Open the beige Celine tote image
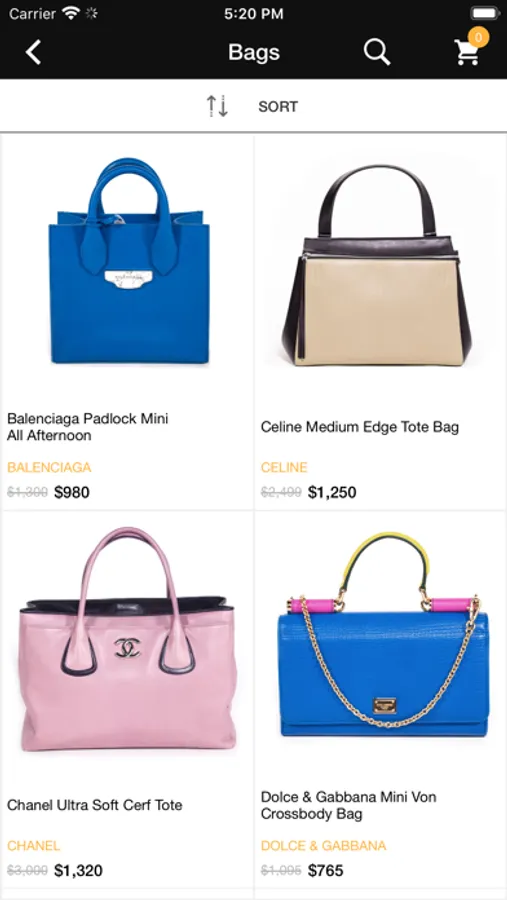Viewport: 507px width, 900px height. click(x=377, y=265)
